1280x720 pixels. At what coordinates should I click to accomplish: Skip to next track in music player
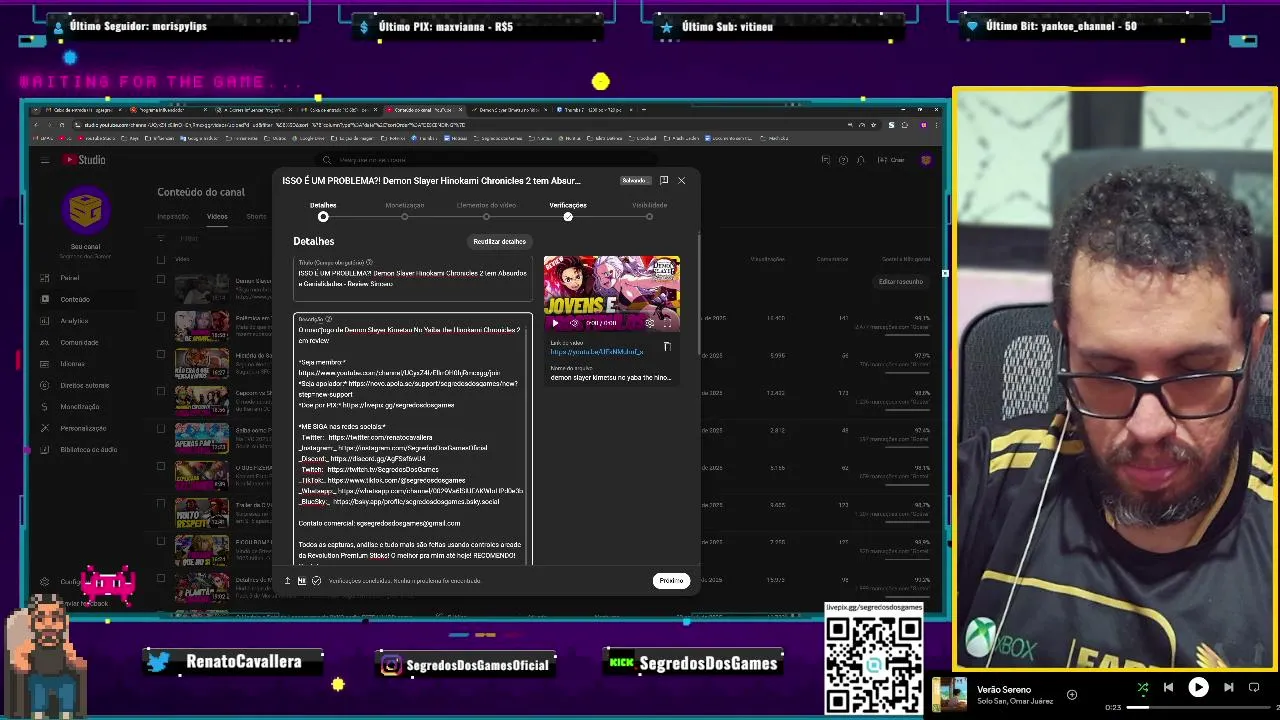1229,687
